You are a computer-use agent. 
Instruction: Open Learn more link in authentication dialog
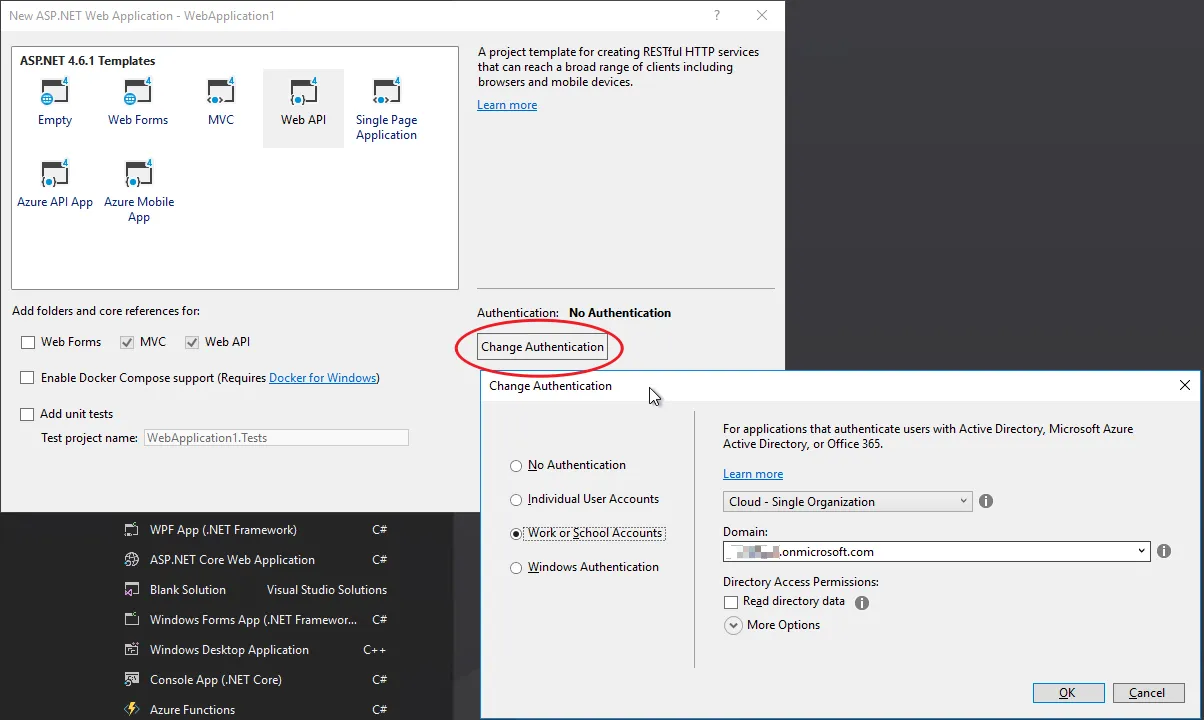tap(753, 474)
